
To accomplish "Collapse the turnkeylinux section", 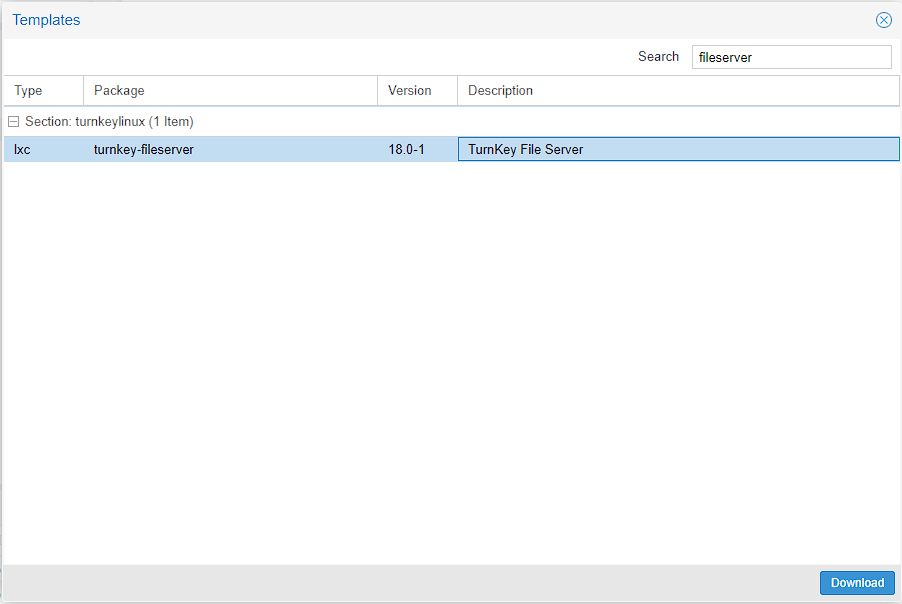I will (14, 122).
